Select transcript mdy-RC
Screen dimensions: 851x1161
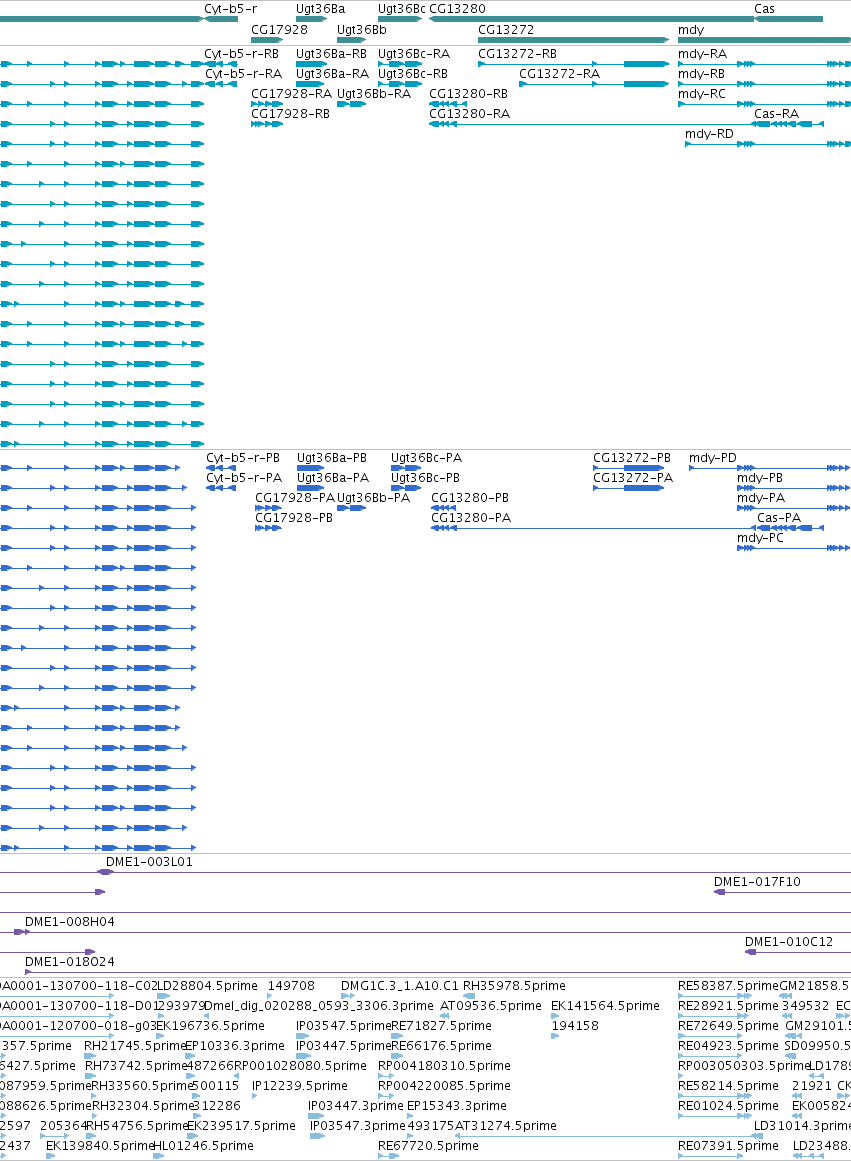[701, 94]
